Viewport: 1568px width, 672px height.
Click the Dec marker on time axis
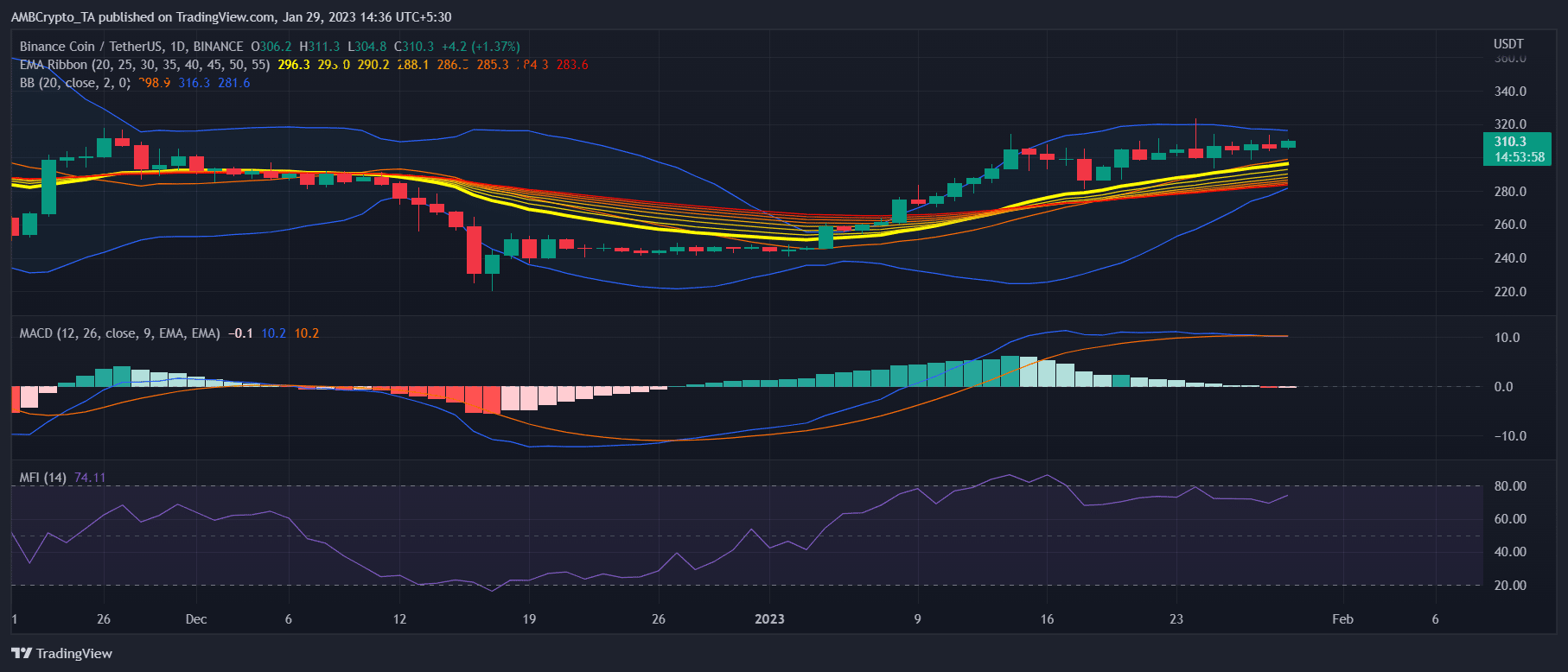tap(196, 619)
